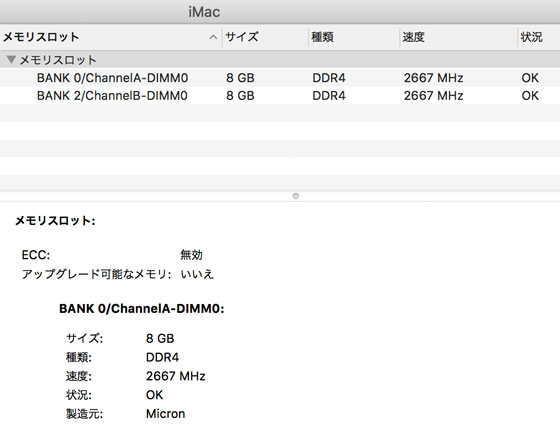
Task: Click the サイズ: detail label
Action: pos(84,338)
